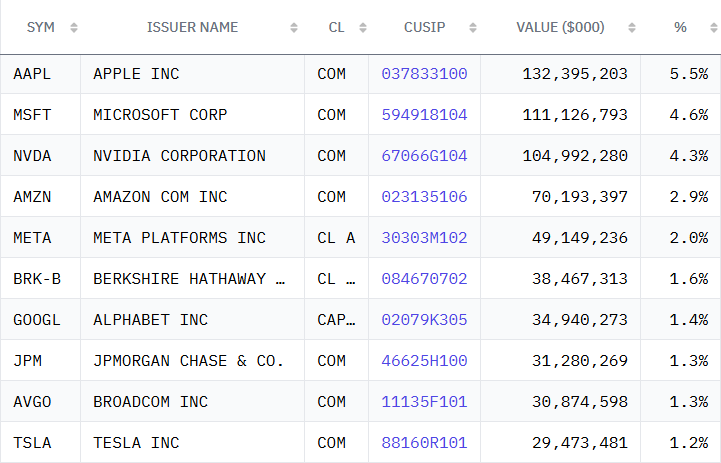Click issuer name APPLE INC

coord(136,74)
